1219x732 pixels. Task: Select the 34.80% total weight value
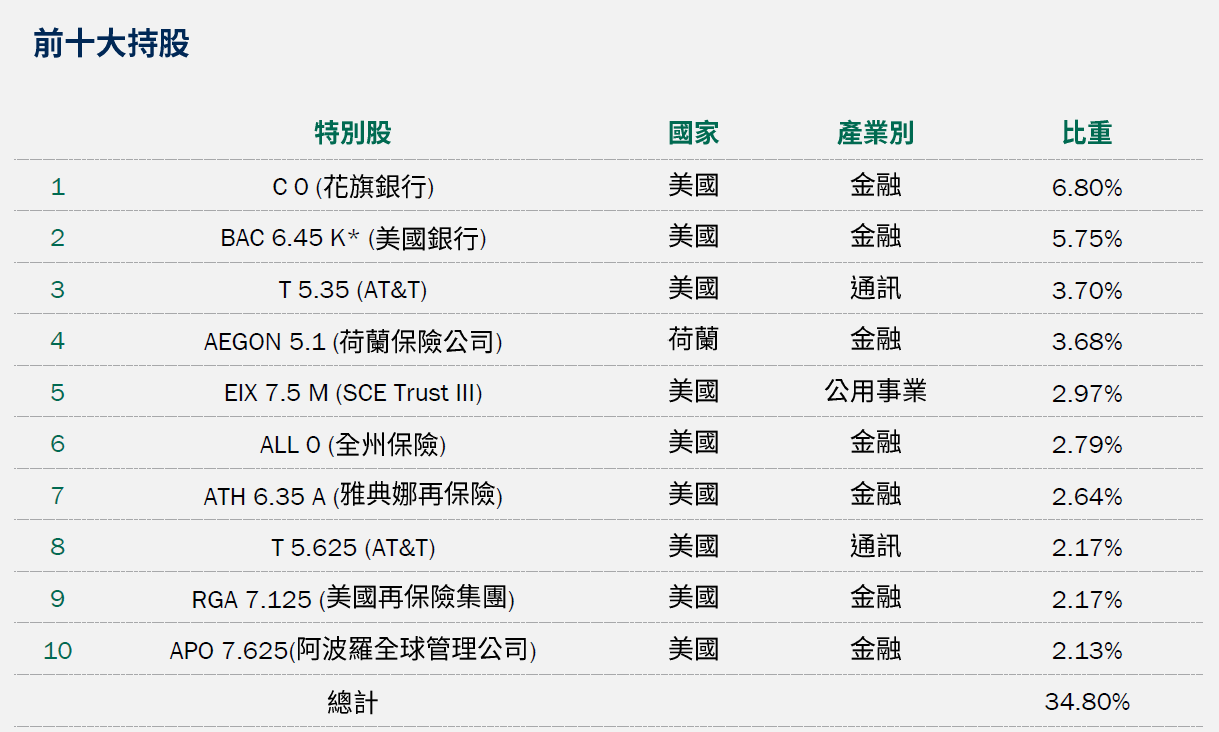click(1087, 702)
